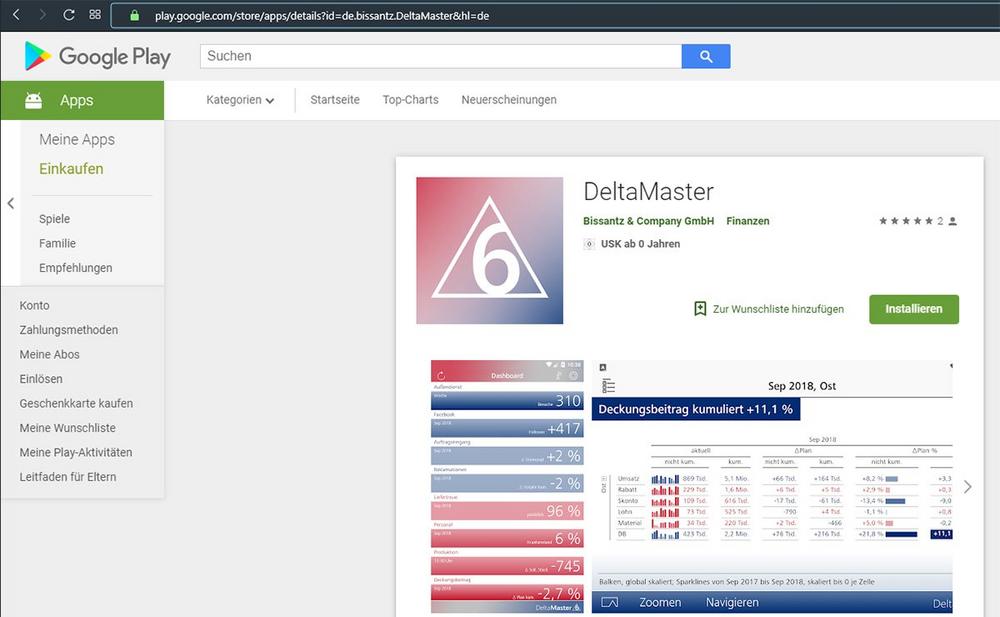Click the Google Play logo
Image resolution: width=1000 pixels, height=617 pixels.
click(x=97, y=56)
